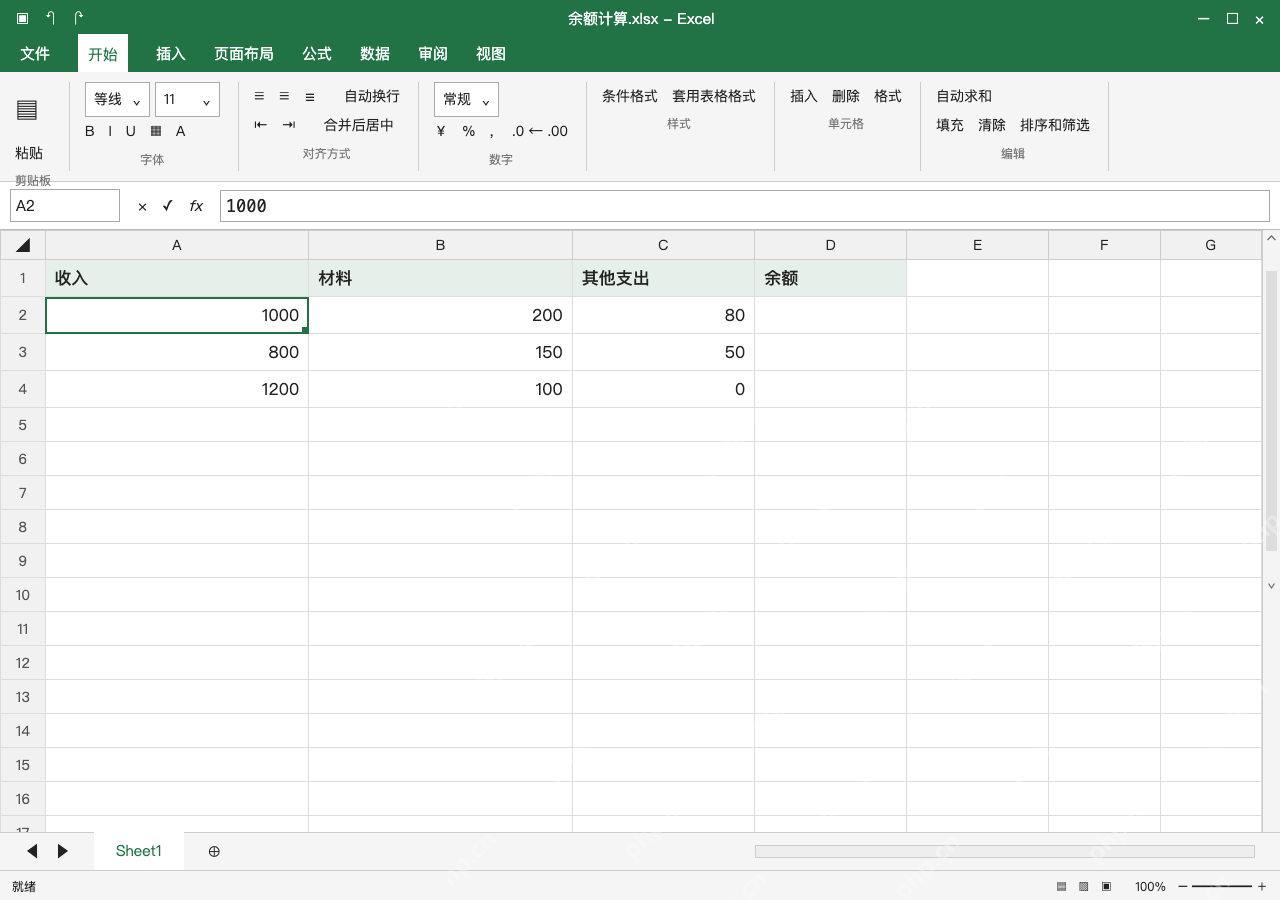Toggle bold formatting

(90, 131)
